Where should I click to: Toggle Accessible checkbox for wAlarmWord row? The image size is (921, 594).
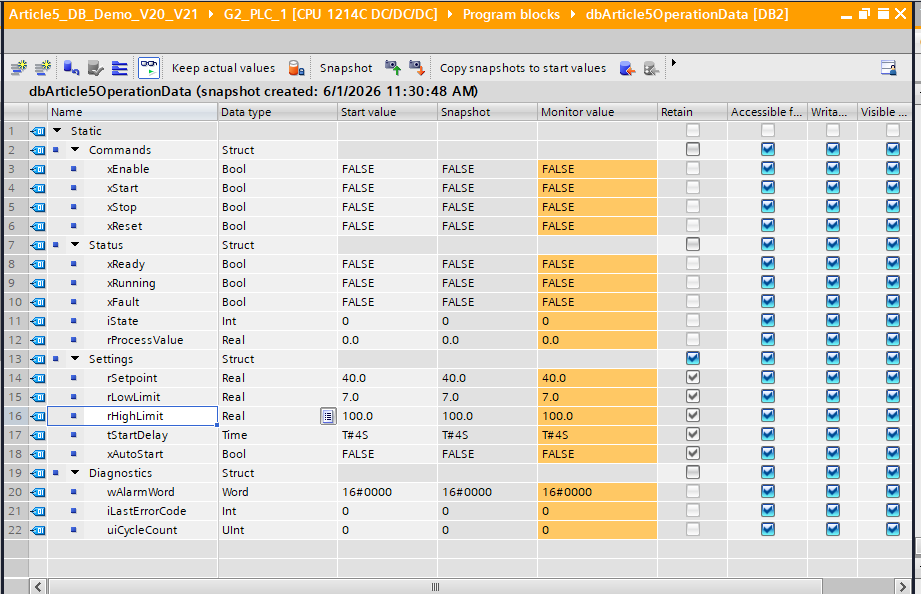(x=768, y=491)
